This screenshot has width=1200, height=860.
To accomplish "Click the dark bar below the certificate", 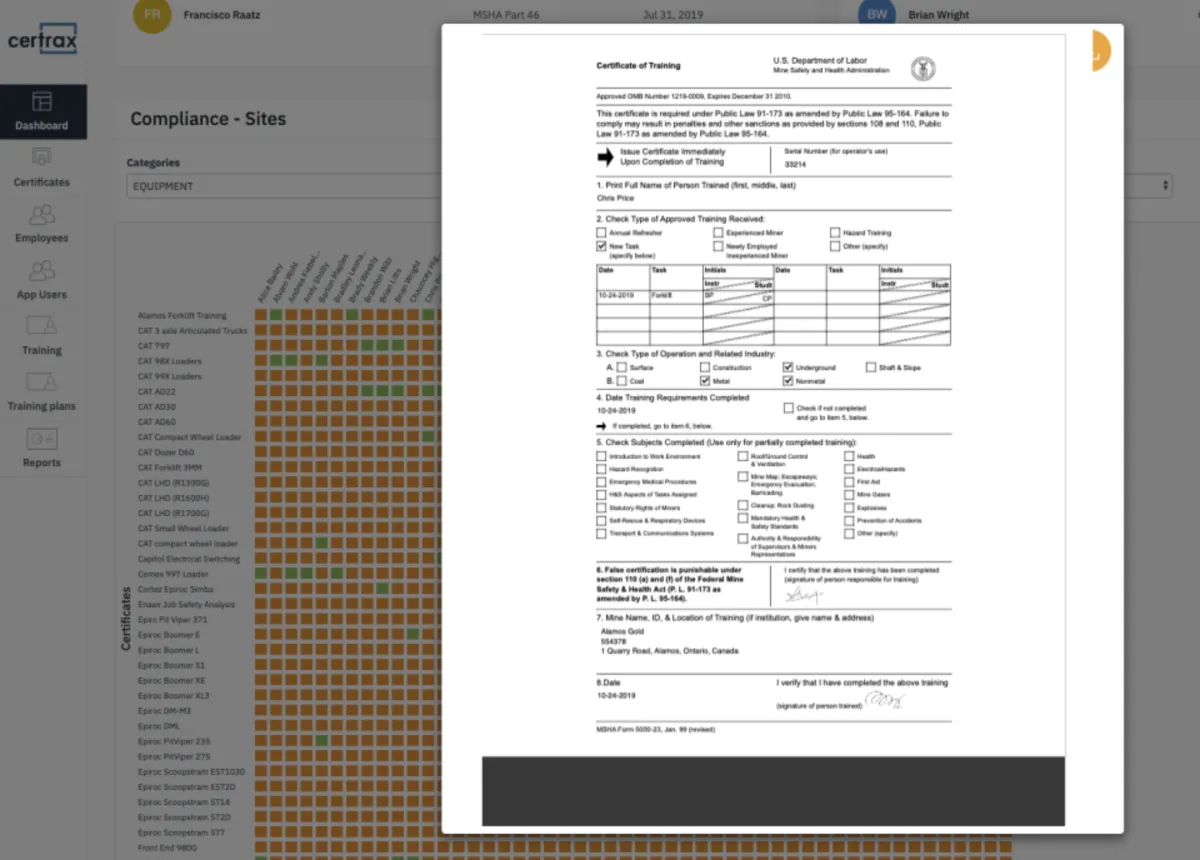I will click(x=773, y=791).
